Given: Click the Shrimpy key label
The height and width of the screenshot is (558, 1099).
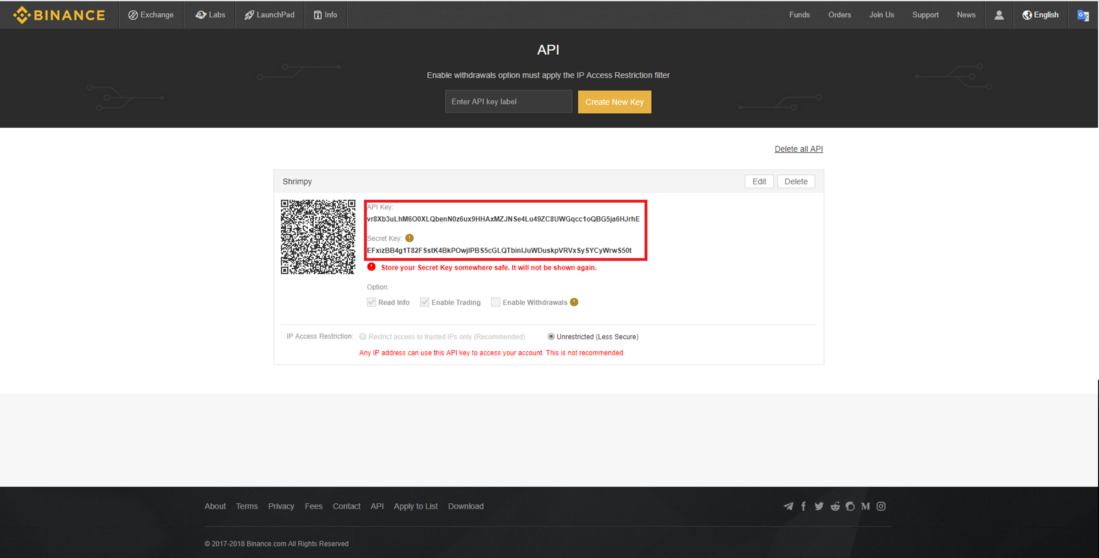Looking at the screenshot, I should pos(297,182).
